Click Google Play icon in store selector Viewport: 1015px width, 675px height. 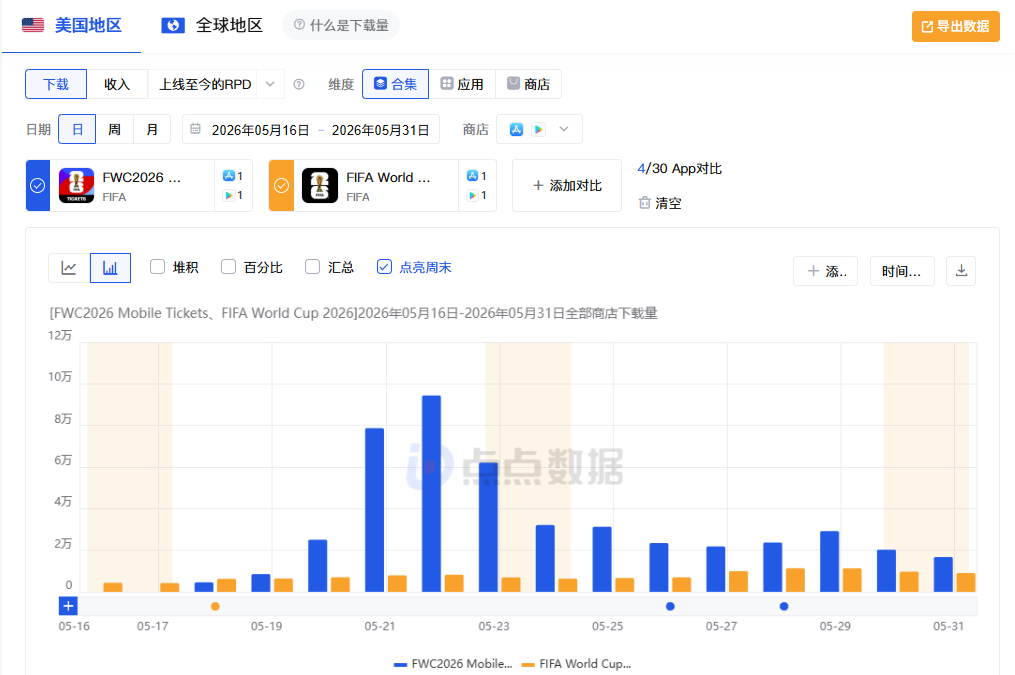click(538, 129)
